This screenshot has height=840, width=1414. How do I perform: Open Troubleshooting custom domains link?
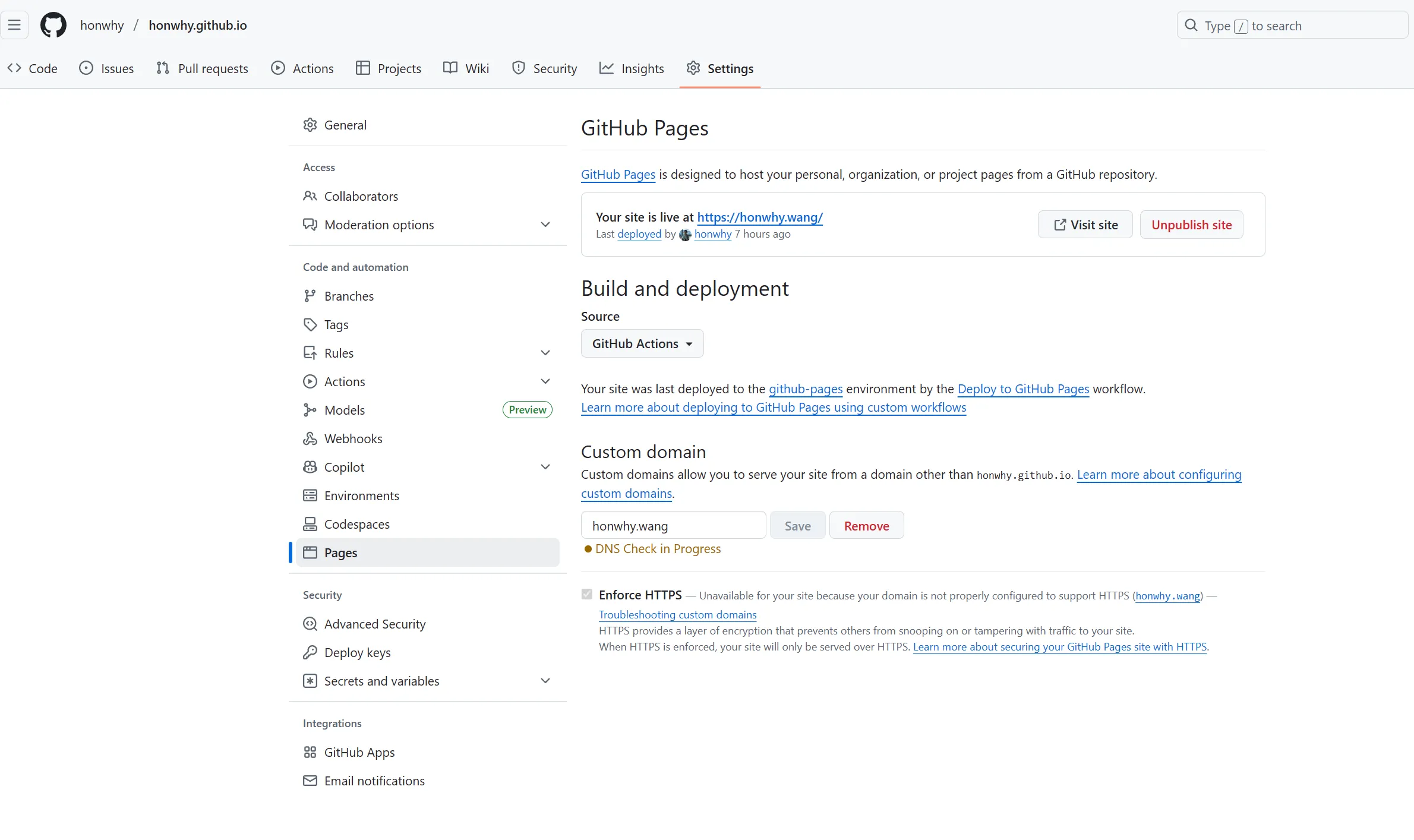[x=677, y=615]
